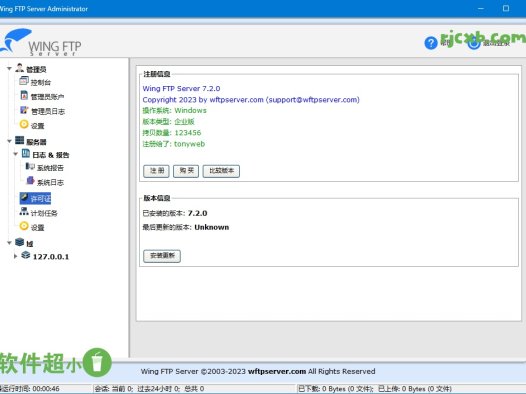Collapse the 服务器 tree node
Image resolution: width=526 pixels, height=394 pixels.
coord(9,141)
